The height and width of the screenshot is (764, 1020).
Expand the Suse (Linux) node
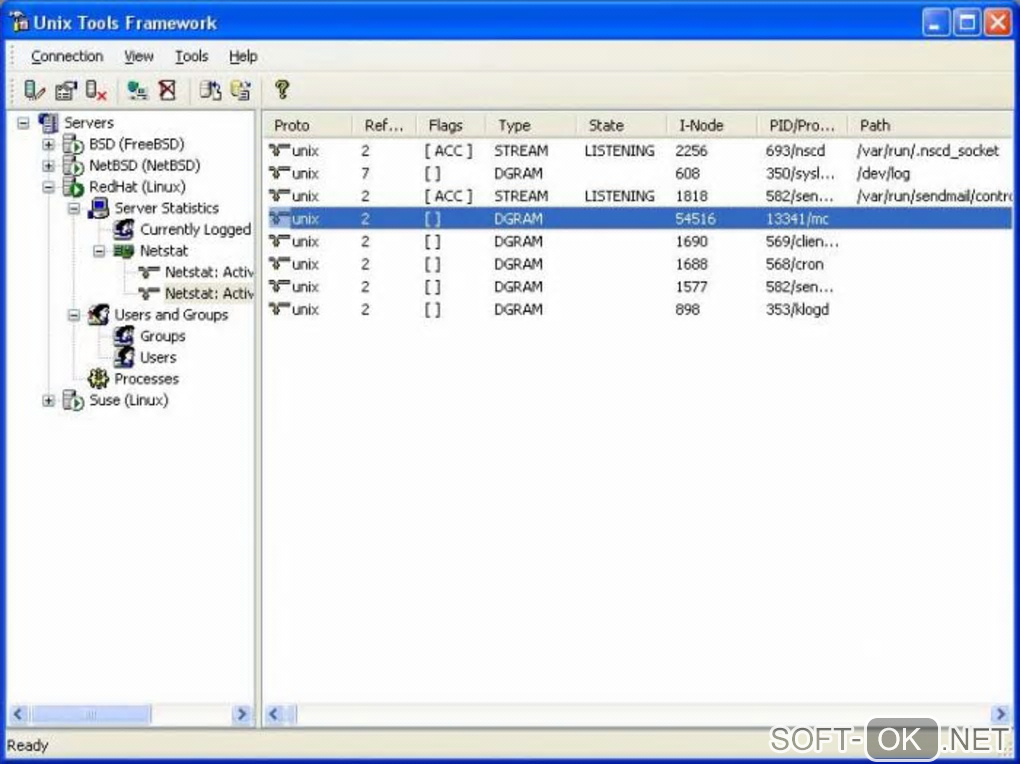[49, 400]
